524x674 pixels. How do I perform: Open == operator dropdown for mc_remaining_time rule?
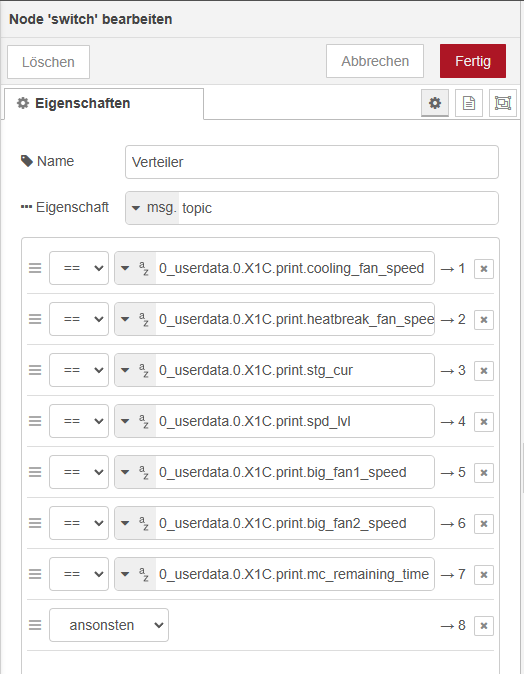[79, 574]
